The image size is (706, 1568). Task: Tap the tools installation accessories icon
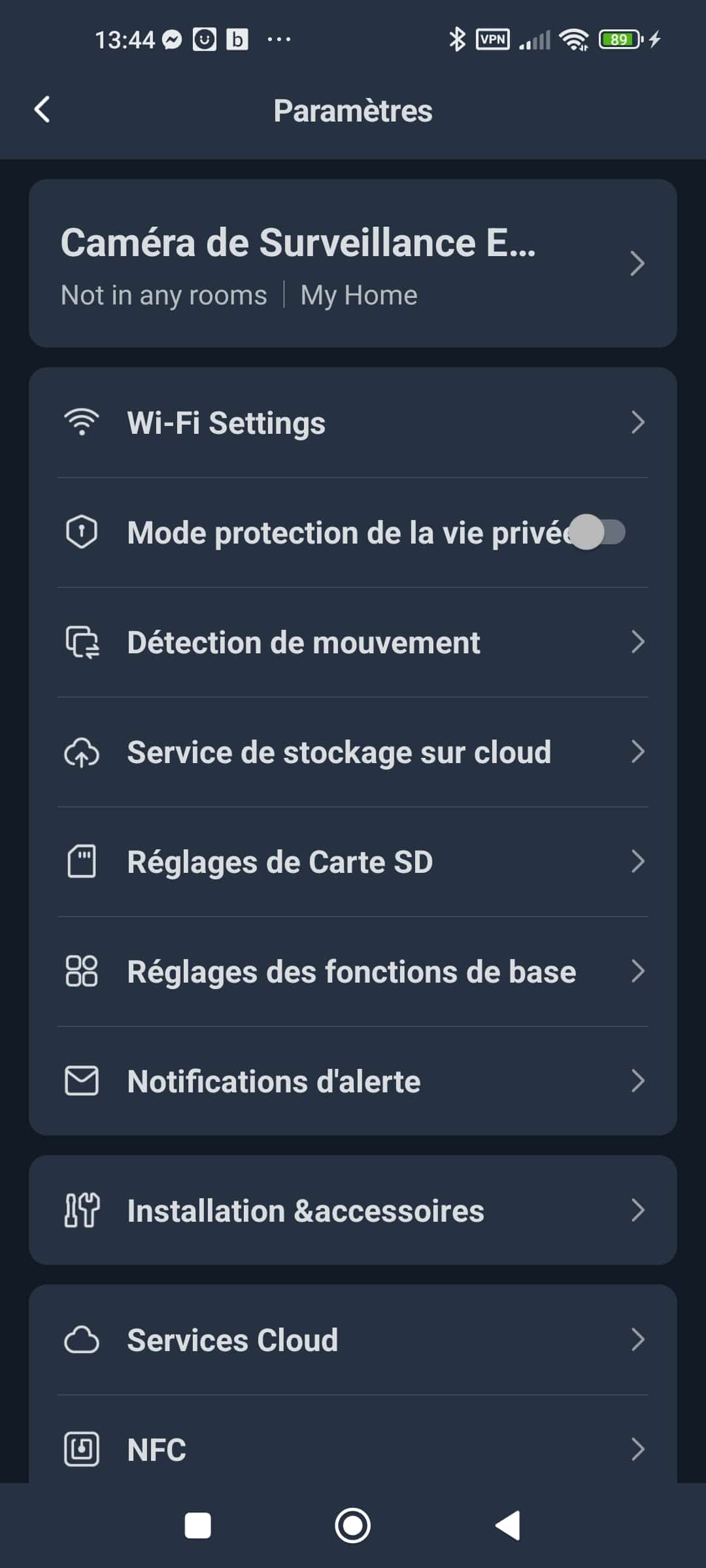pos(82,1210)
